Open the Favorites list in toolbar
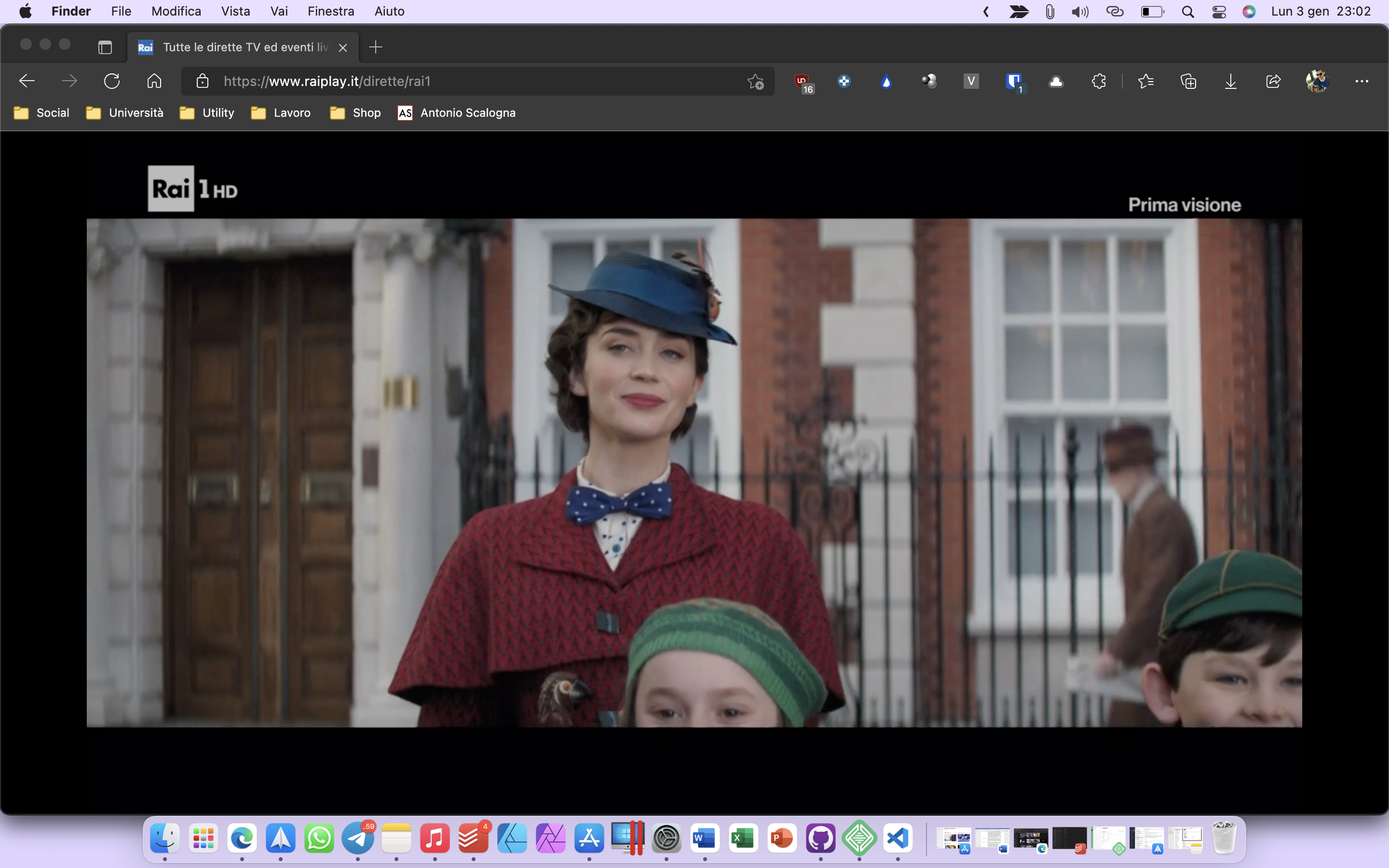Image resolution: width=1389 pixels, height=868 pixels. (x=1146, y=82)
